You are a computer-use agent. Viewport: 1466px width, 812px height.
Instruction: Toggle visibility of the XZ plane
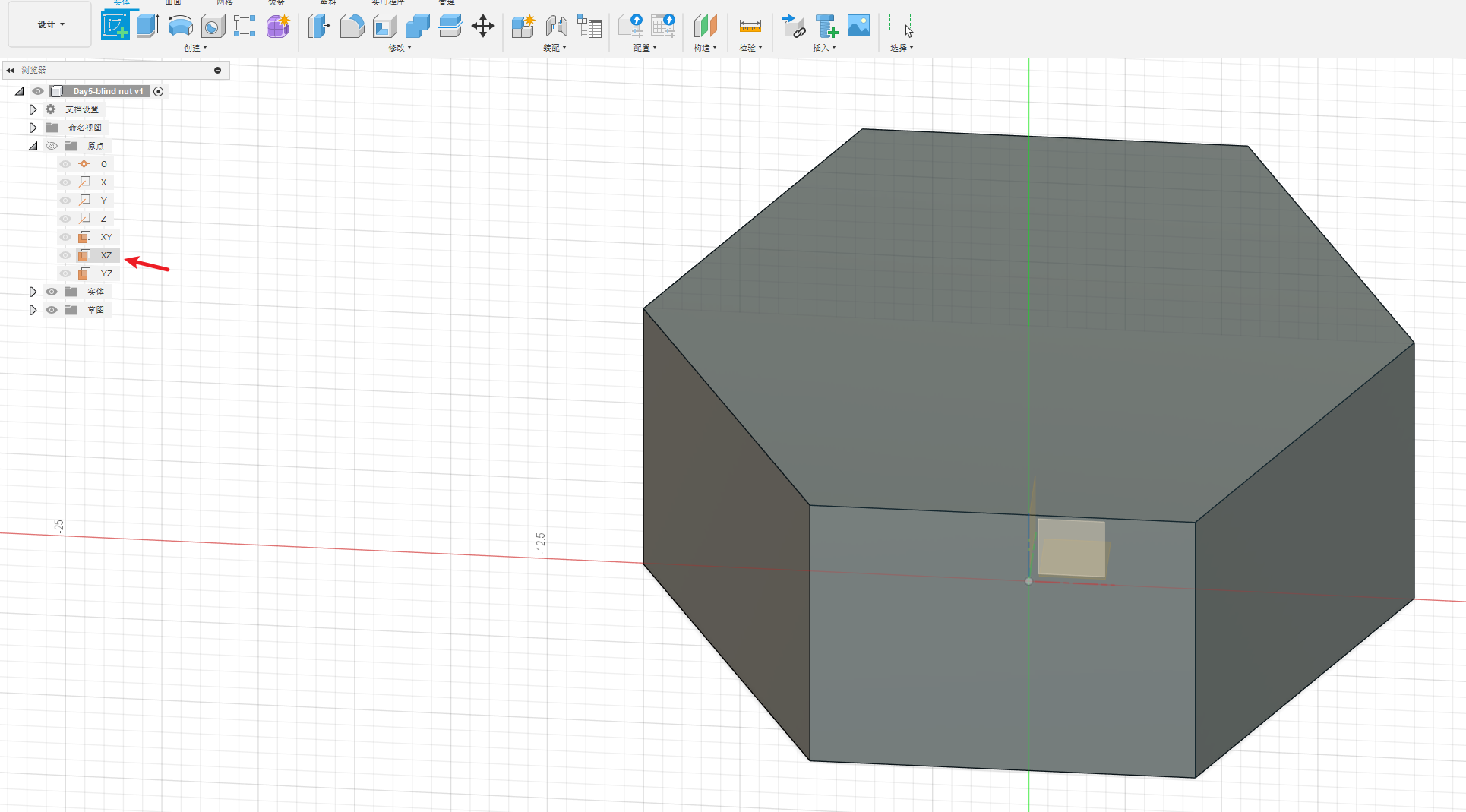tap(65, 255)
